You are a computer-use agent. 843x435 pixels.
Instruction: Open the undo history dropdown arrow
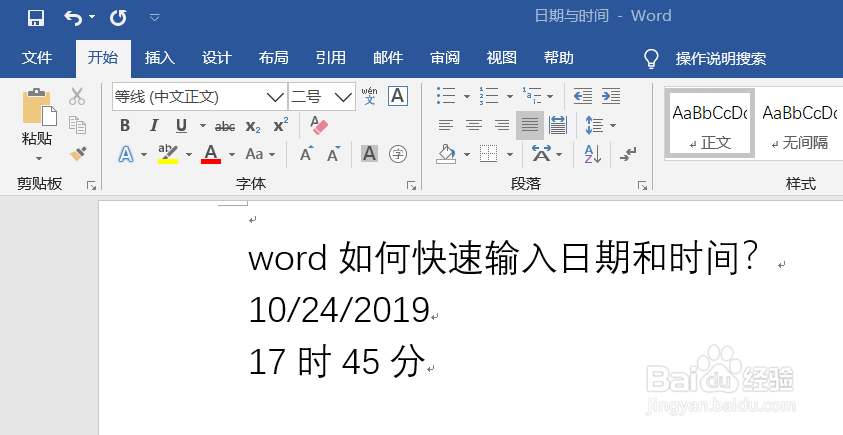92,17
